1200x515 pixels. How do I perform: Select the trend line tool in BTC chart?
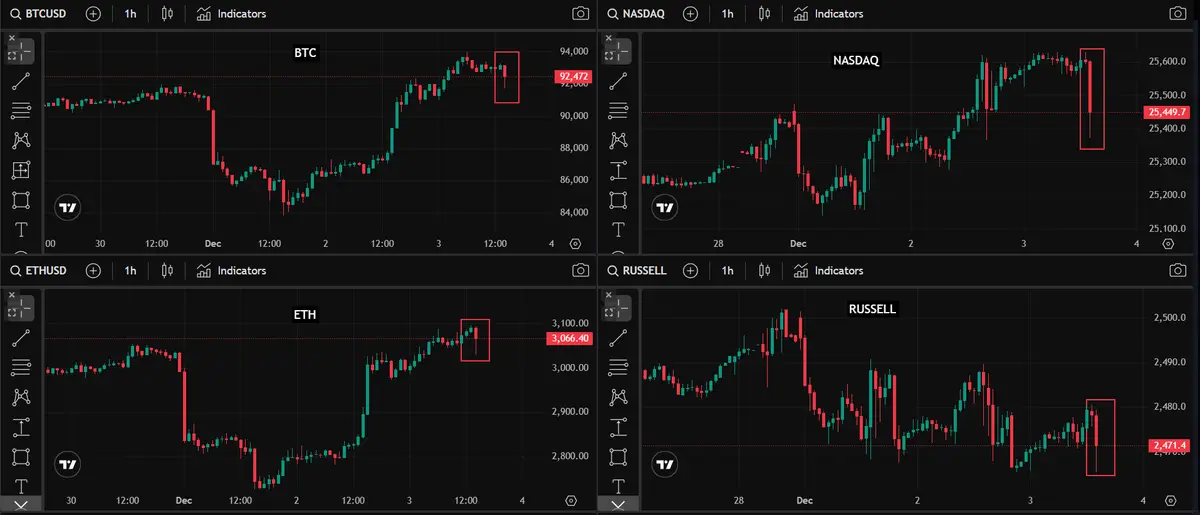[22, 82]
